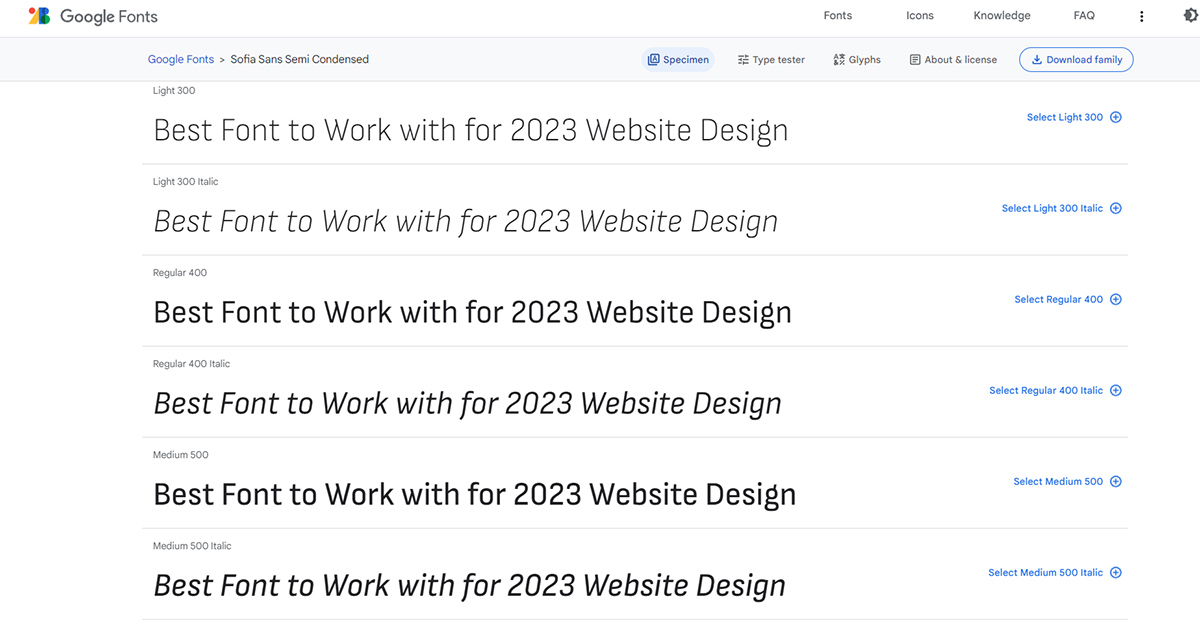The image size is (1200, 630).
Task: Click the Regular 400 sample text
Action: click(x=472, y=312)
